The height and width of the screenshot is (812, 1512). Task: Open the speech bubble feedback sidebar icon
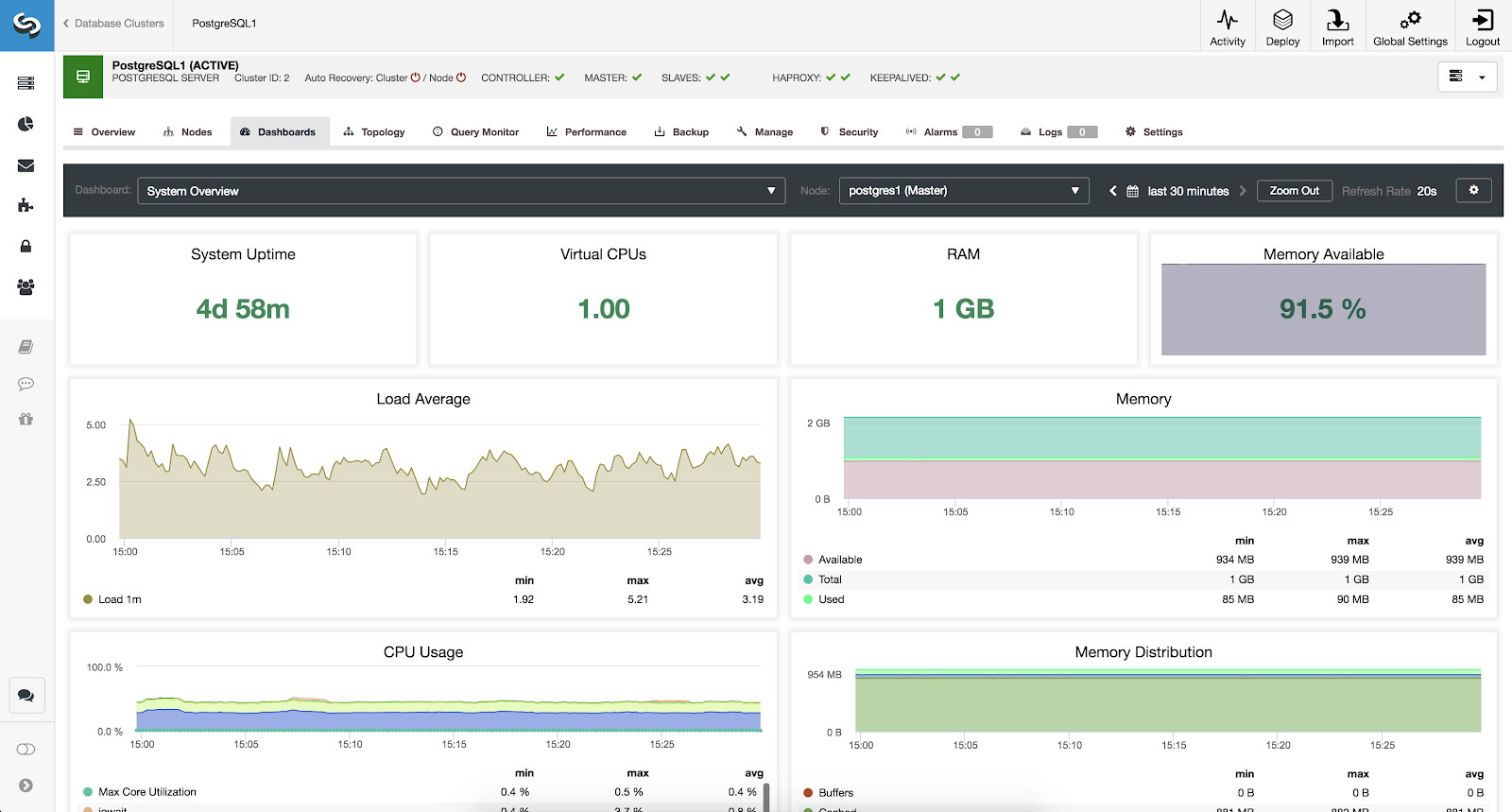(26, 384)
